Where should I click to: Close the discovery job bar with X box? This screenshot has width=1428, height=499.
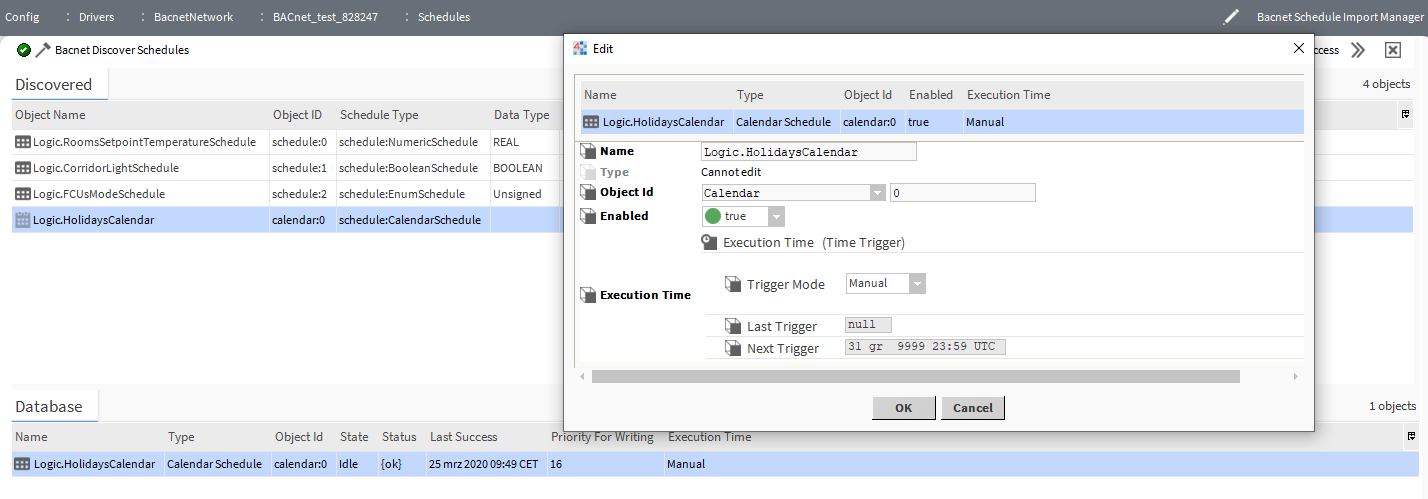(x=1392, y=50)
